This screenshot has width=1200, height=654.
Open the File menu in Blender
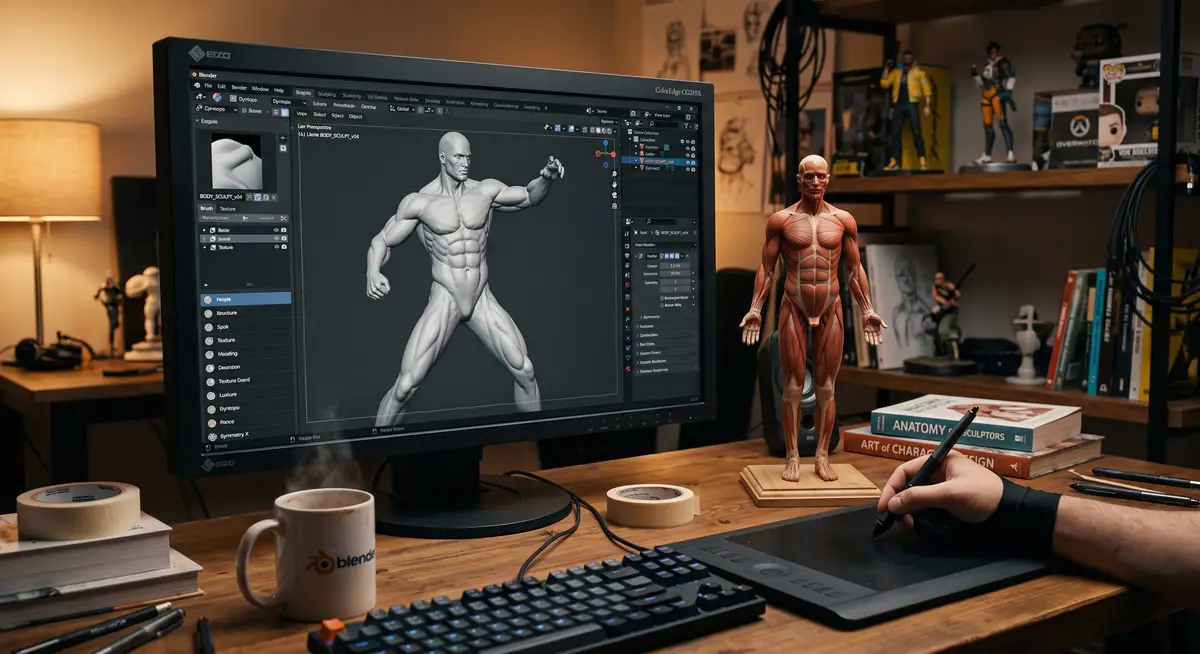(208, 86)
